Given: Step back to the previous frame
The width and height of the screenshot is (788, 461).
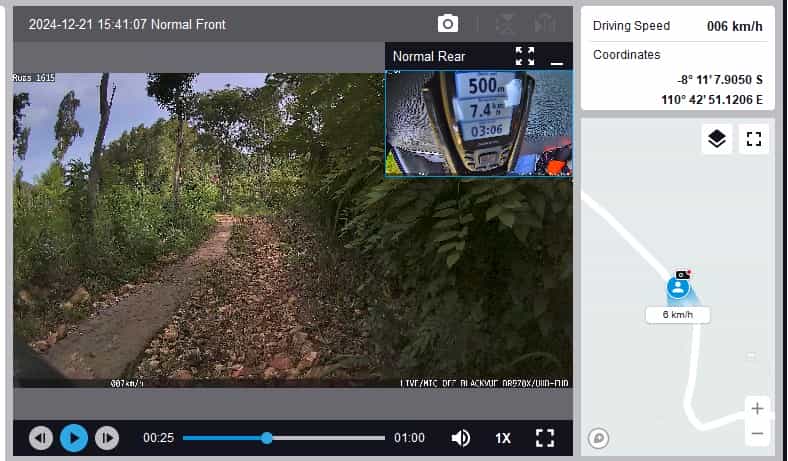Looking at the screenshot, I should tap(41, 438).
